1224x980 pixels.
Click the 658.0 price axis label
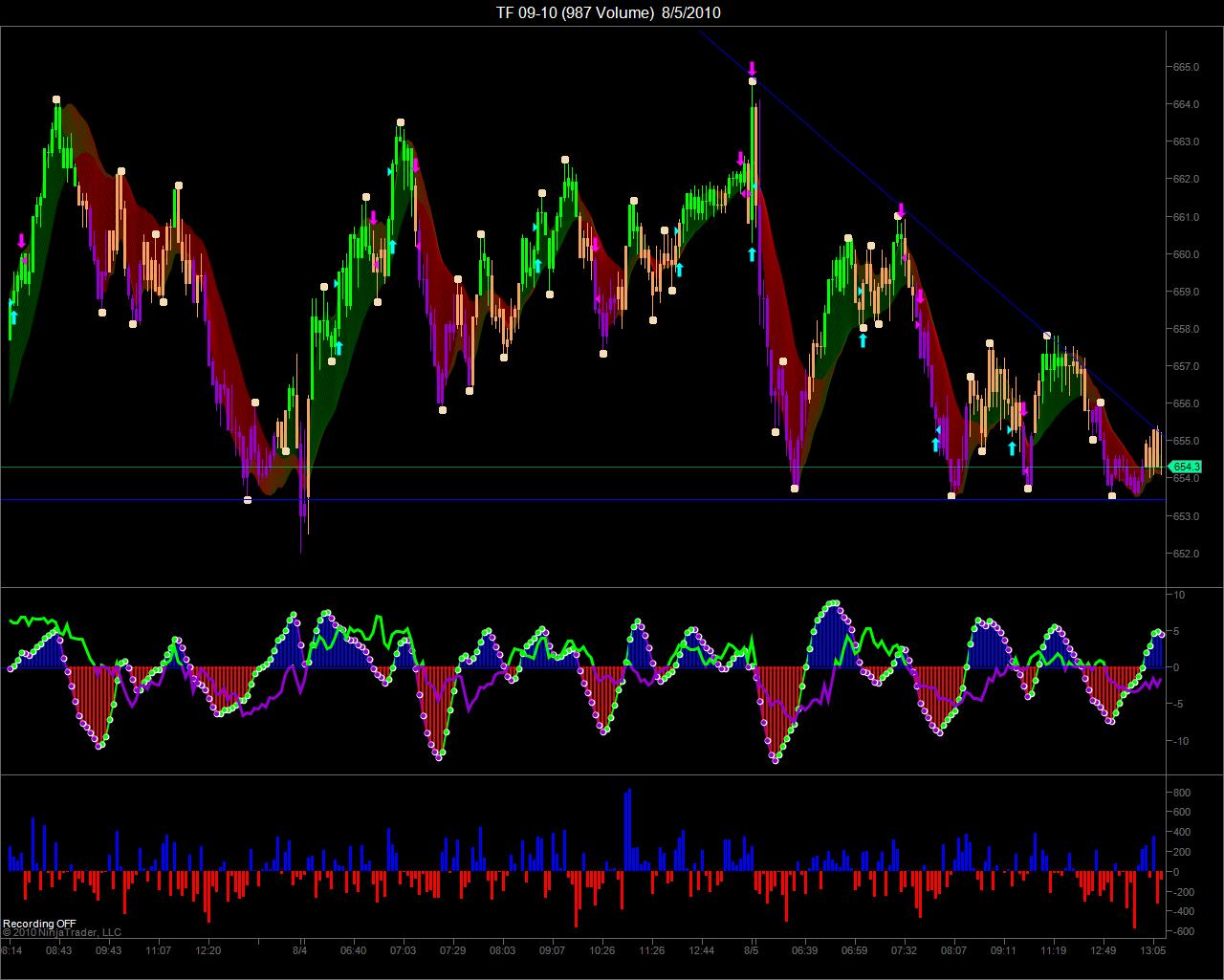[1187, 329]
